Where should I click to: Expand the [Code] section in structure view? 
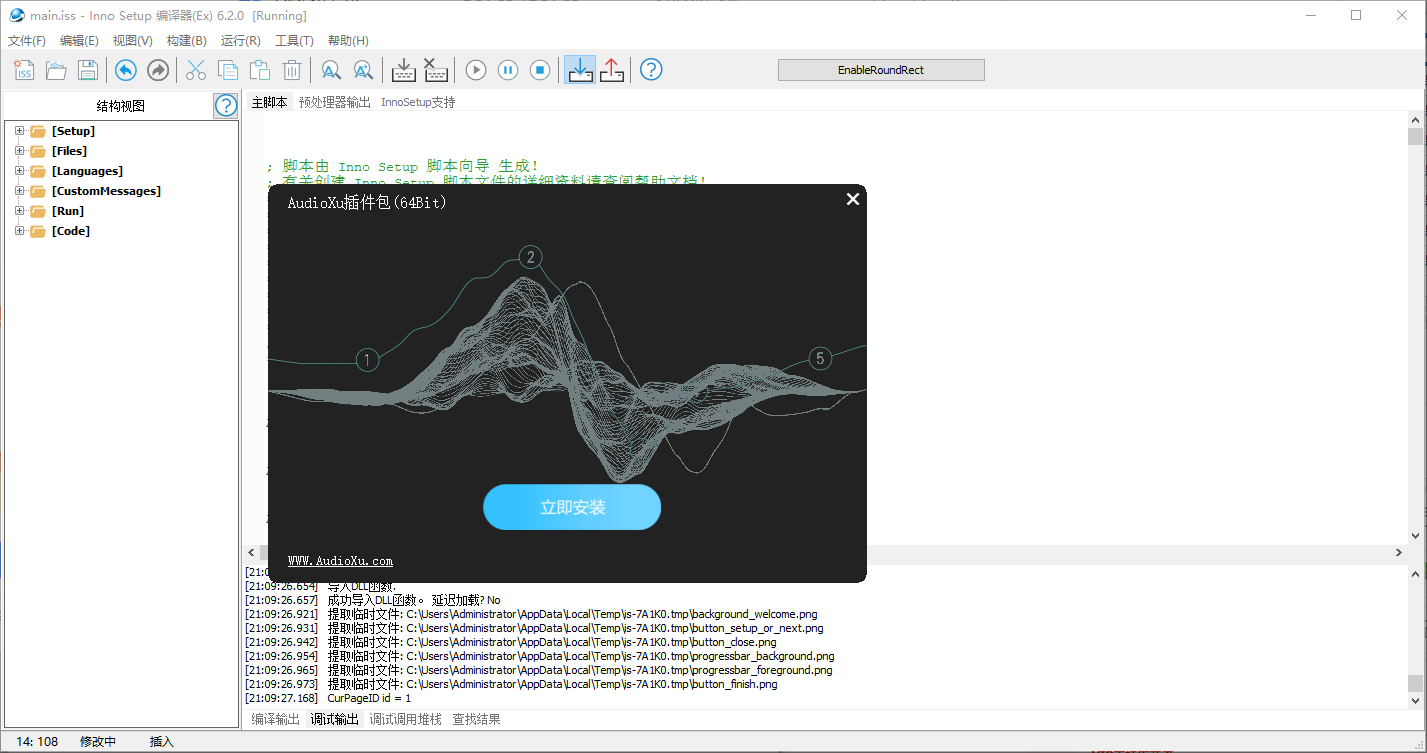[19, 231]
